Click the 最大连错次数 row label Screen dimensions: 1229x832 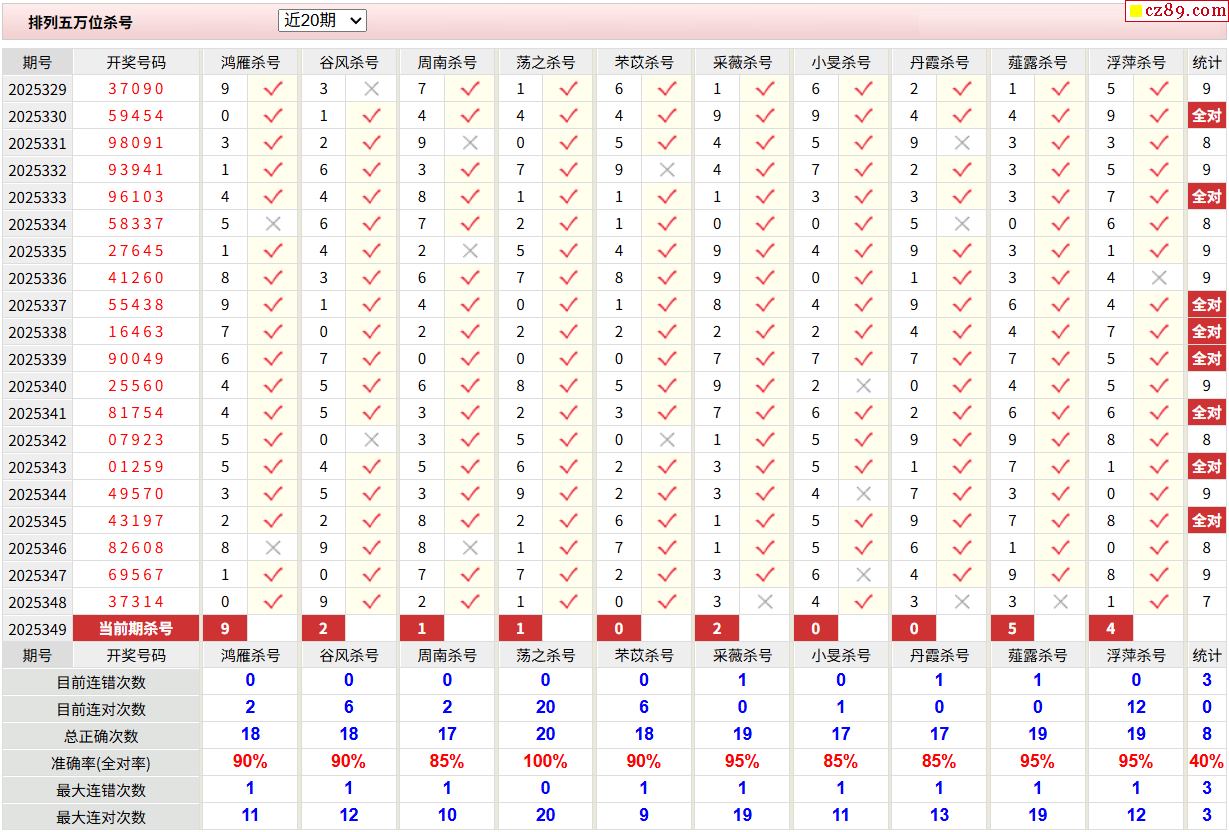point(101,790)
